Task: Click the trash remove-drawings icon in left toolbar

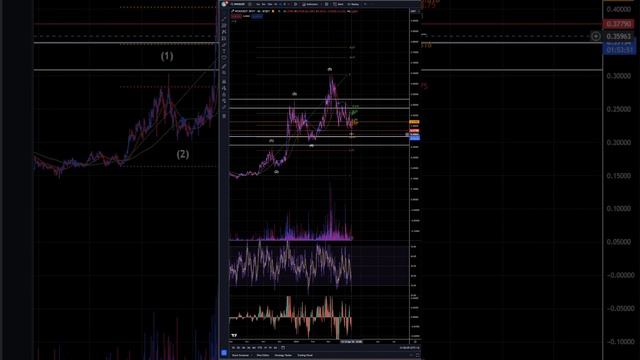Action: click(x=224, y=116)
